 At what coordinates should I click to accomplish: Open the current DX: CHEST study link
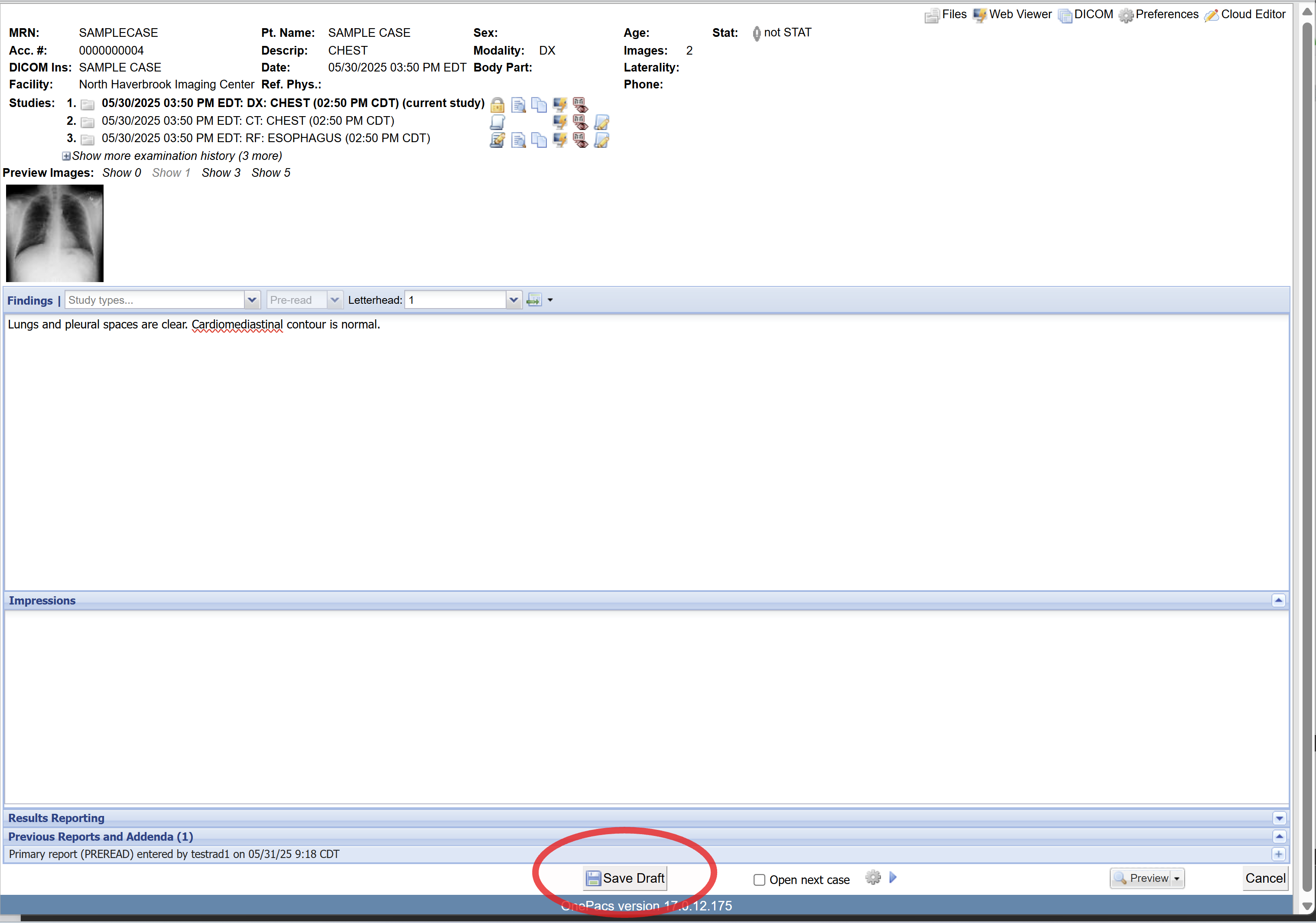[293, 103]
